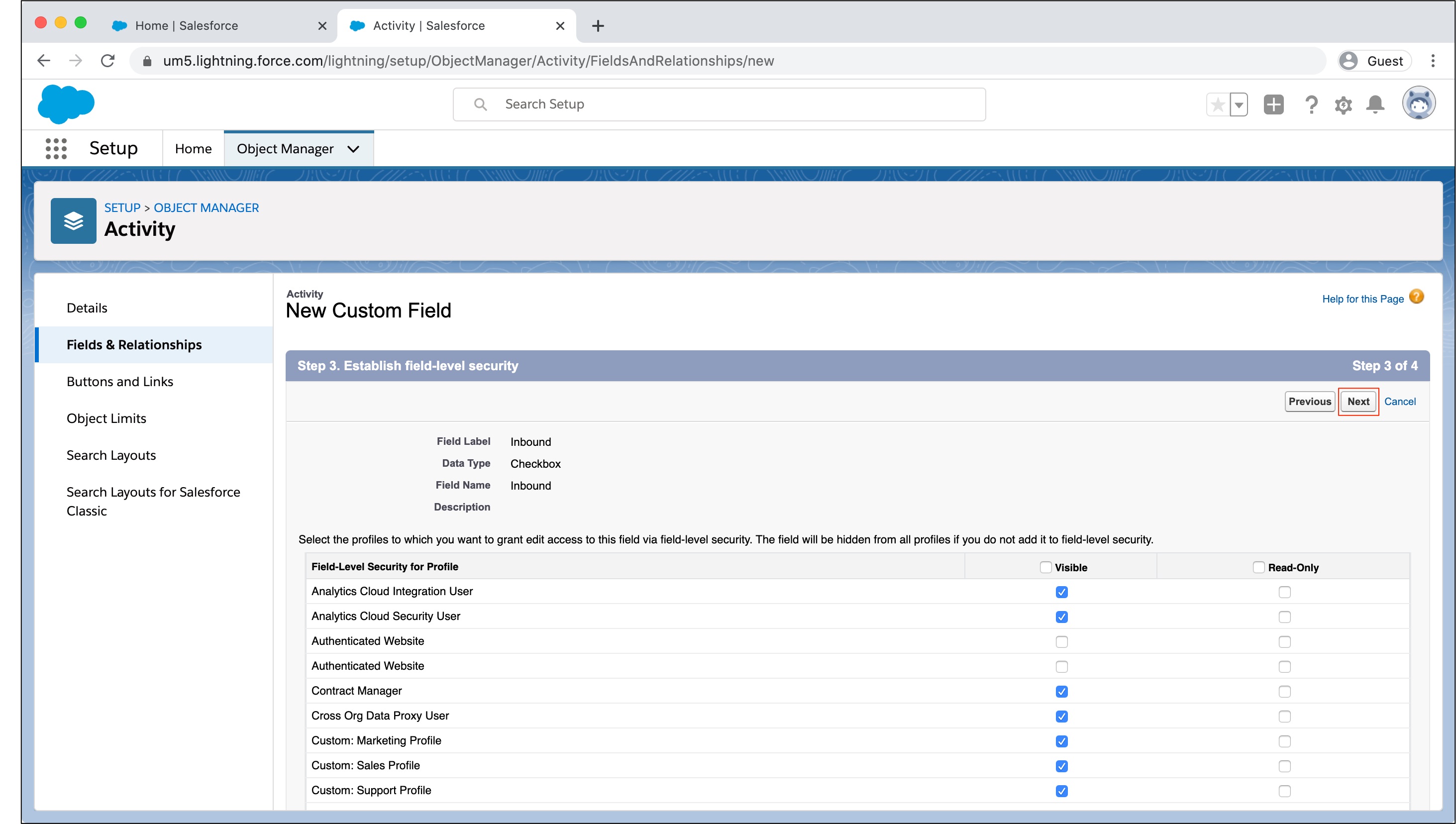Open Chrome's three-dot menu

1433,61
